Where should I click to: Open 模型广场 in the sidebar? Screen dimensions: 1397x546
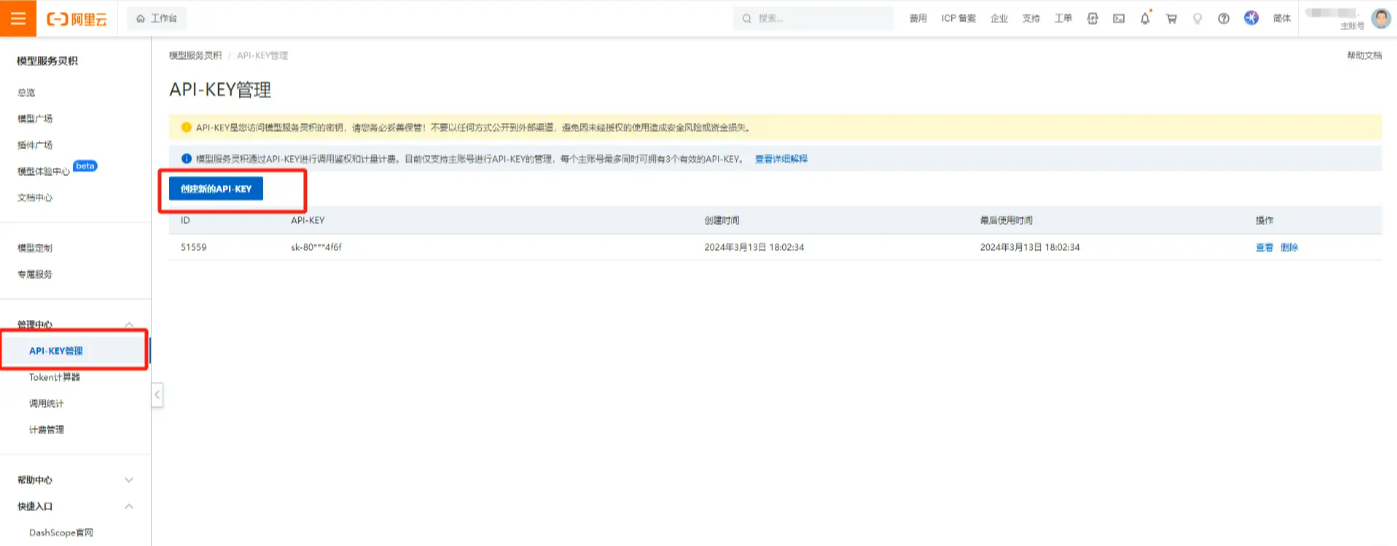point(35,118)
